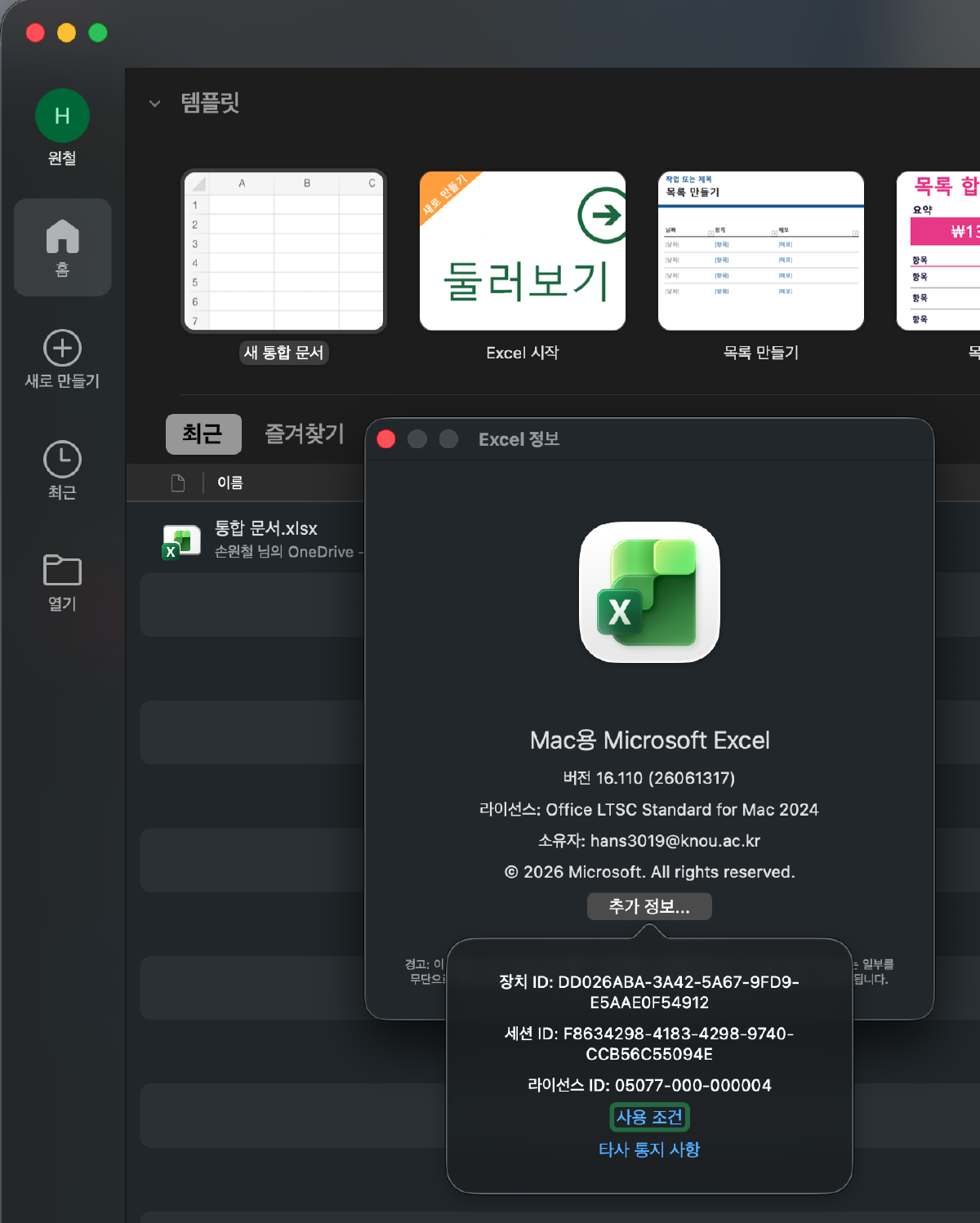Sort by the 이름 column header
Viewport: 980px width, 1223px height.
[230, 483]
